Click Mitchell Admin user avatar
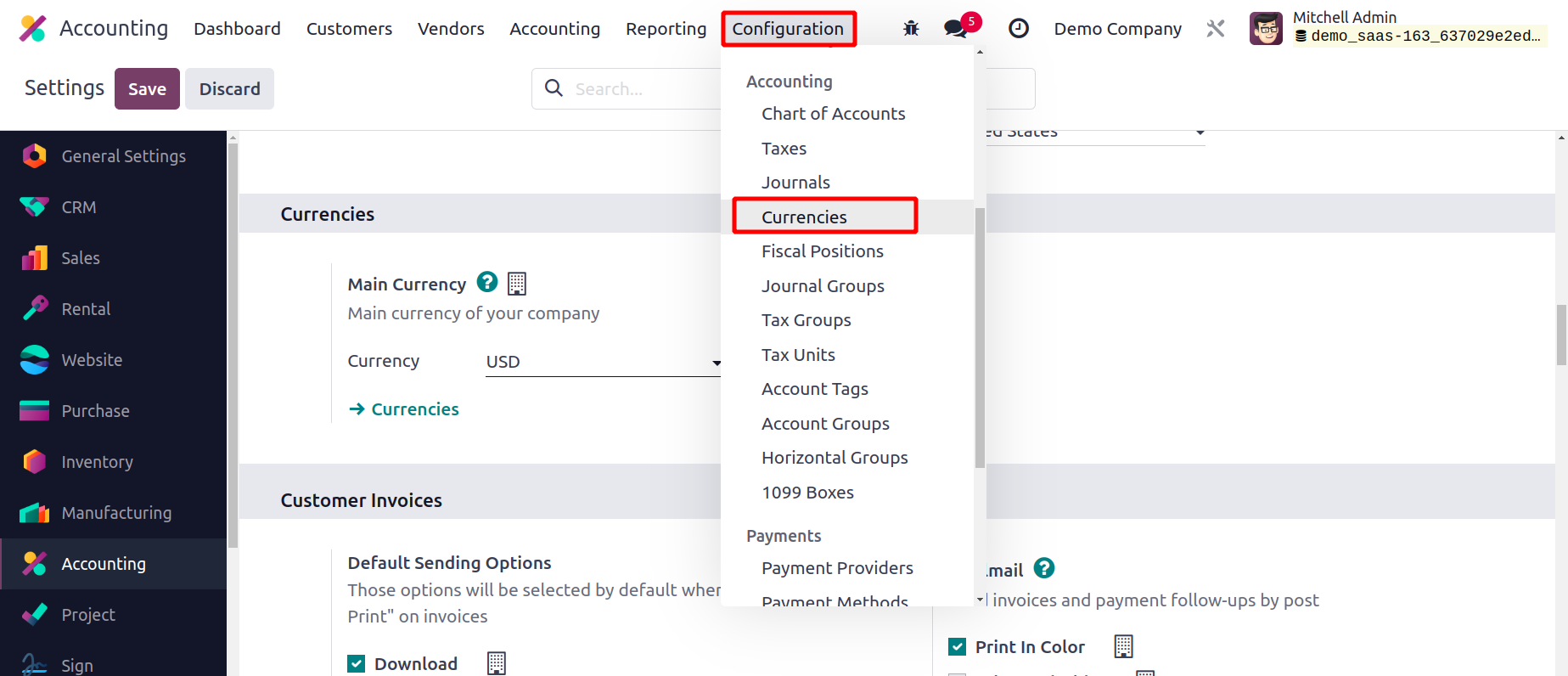The width and height of the screenshot is (1568, 676). point(1266,29)
